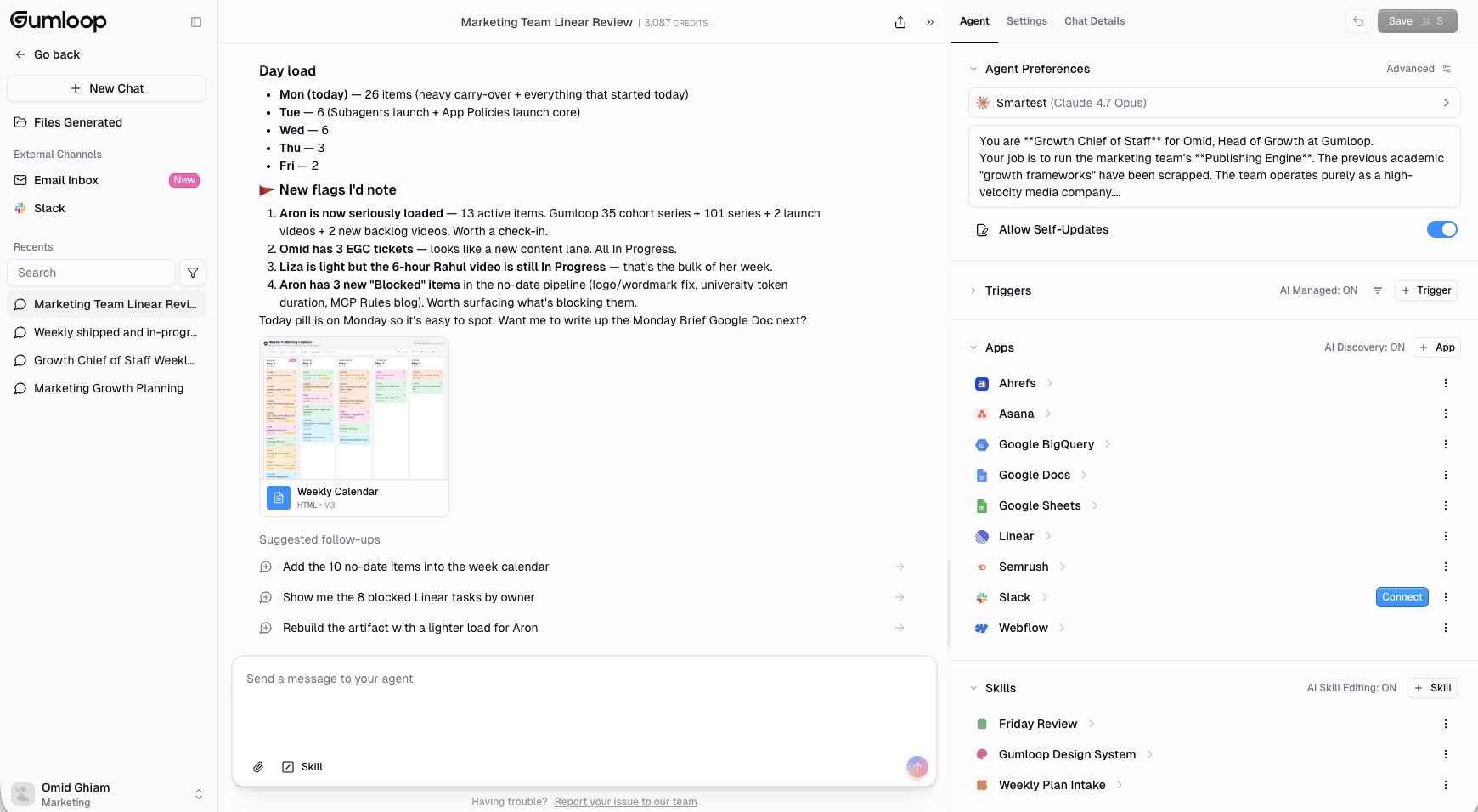Open more options for Ahrefs
Viewport: 1478px width, 812px height.
click(x=1446, y=383)
